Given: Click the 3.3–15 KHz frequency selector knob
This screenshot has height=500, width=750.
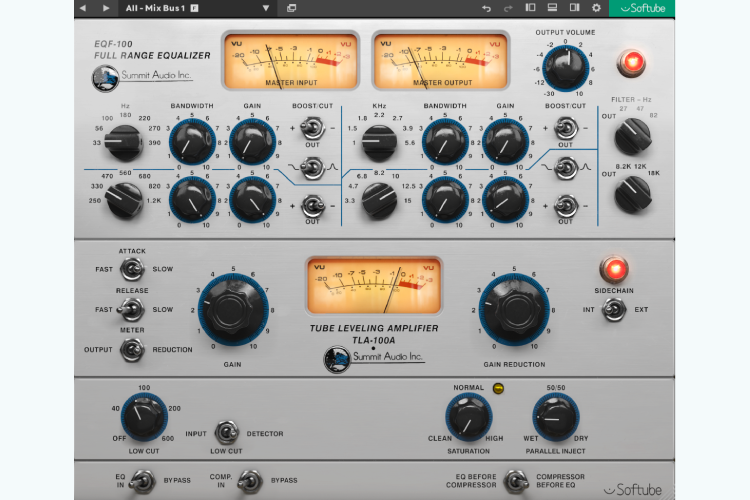Looking at the screenshot, I should click(379, 200).
